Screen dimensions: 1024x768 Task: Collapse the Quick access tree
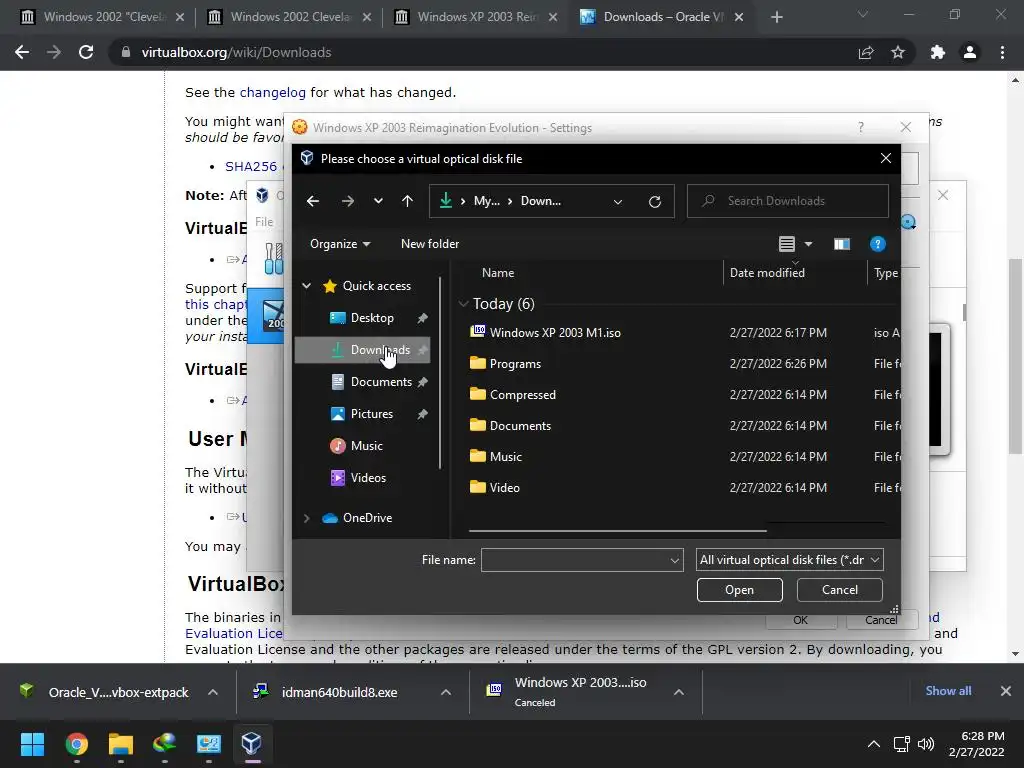tap(306, 286)
